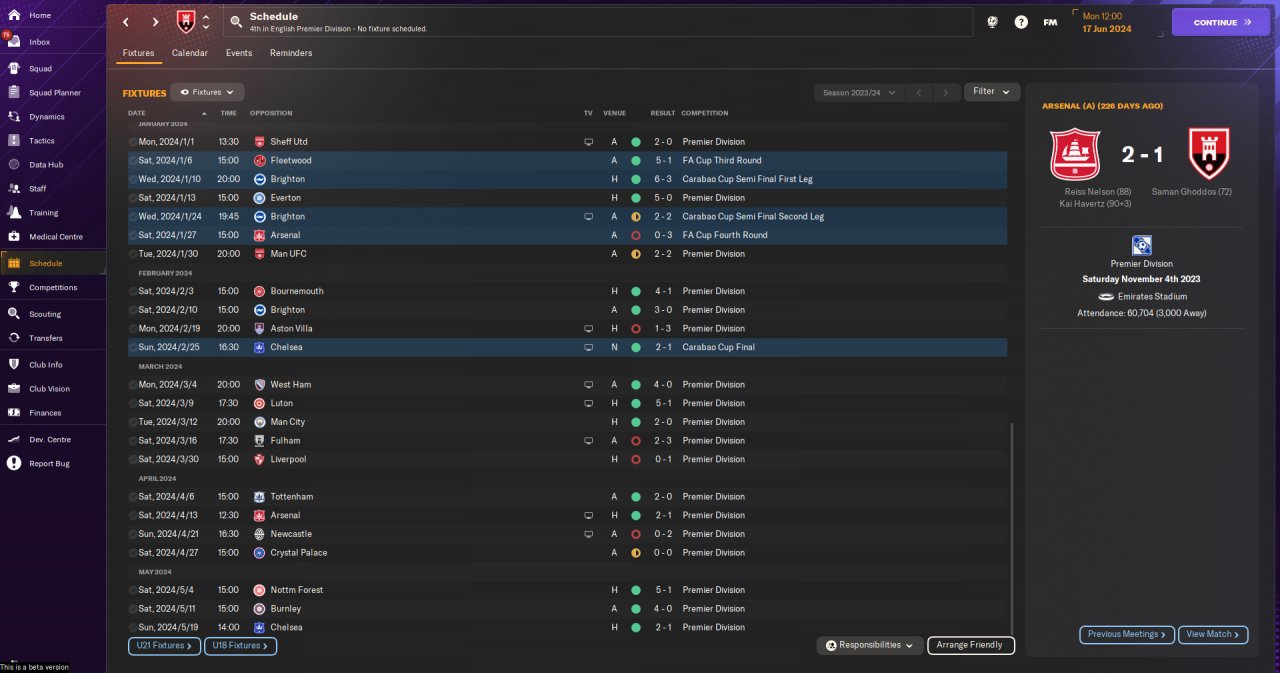Select the Chelsea Carabao Cup Final row
1280x673 pixels.
click(567, 347)
